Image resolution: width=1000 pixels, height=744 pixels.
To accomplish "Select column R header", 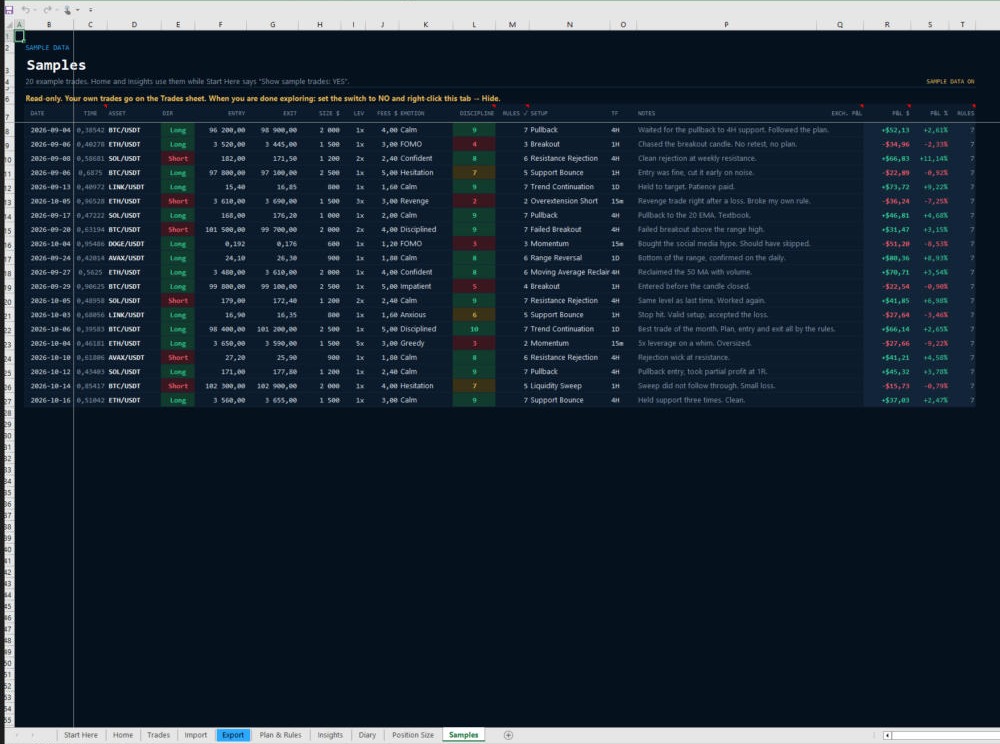I will point(887,25).
